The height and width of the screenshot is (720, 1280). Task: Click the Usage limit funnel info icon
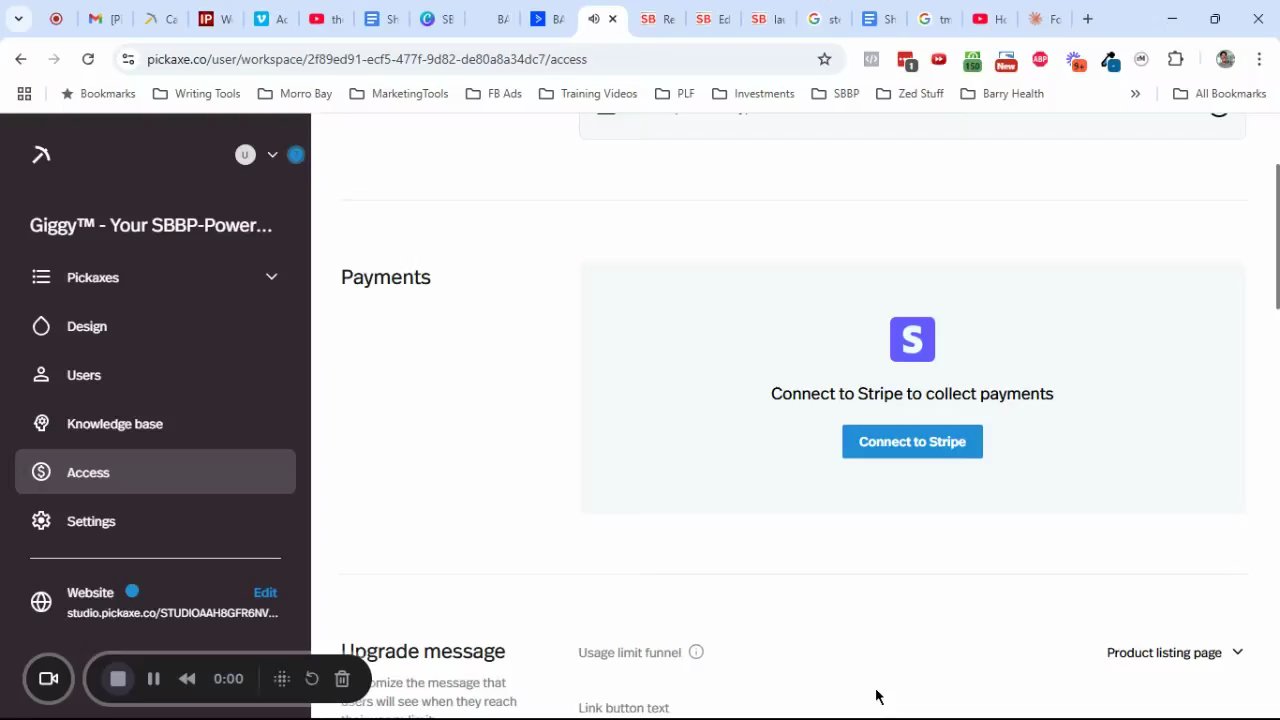click(696, 652)
